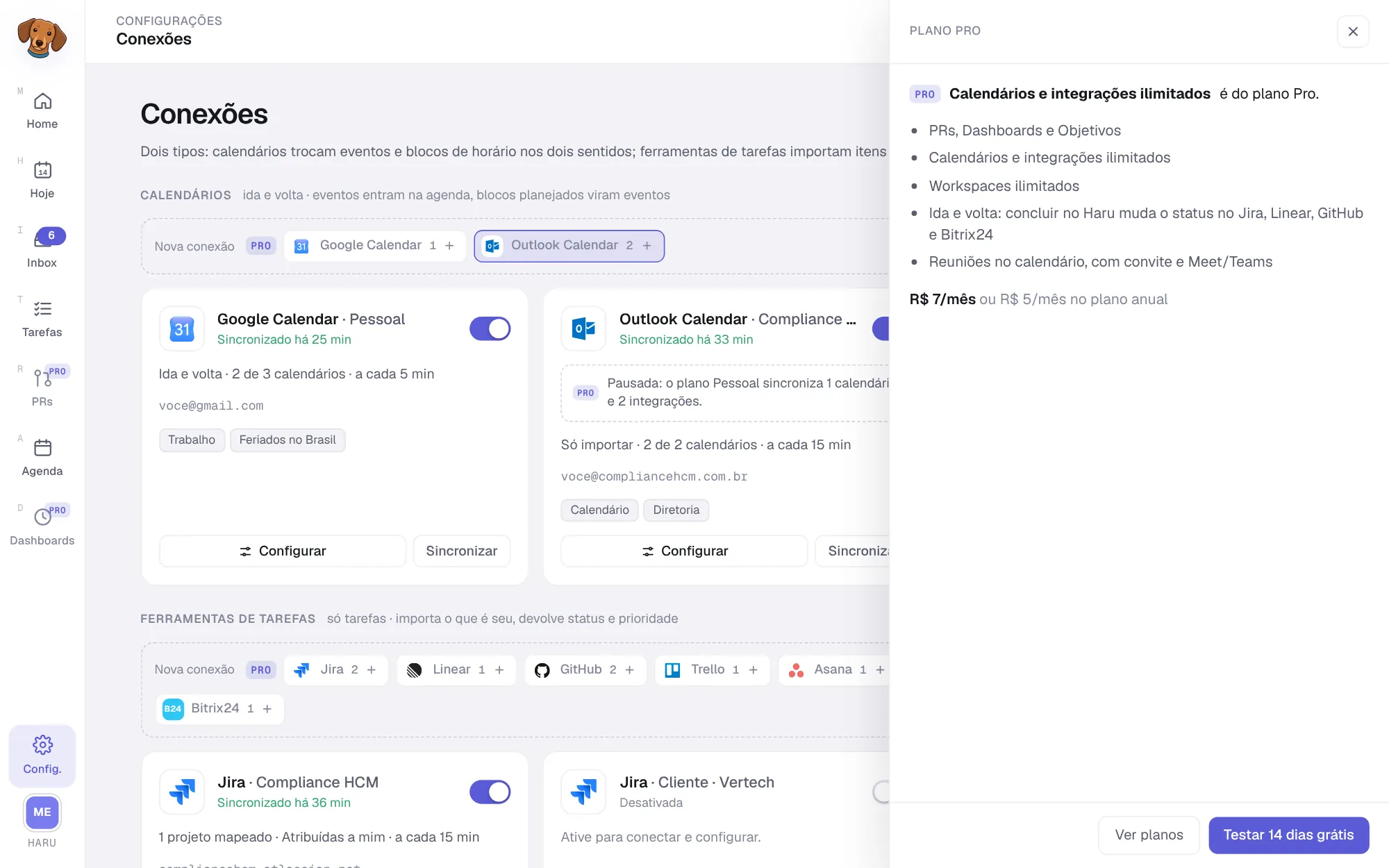1389x868 pixels.
Task: Click the Haru dog logo
Action: point(42,37)
